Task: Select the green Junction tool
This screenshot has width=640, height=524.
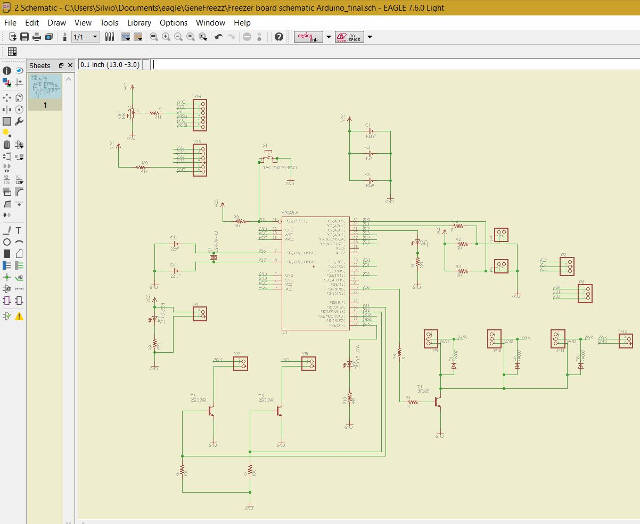Action: point(7,278)
